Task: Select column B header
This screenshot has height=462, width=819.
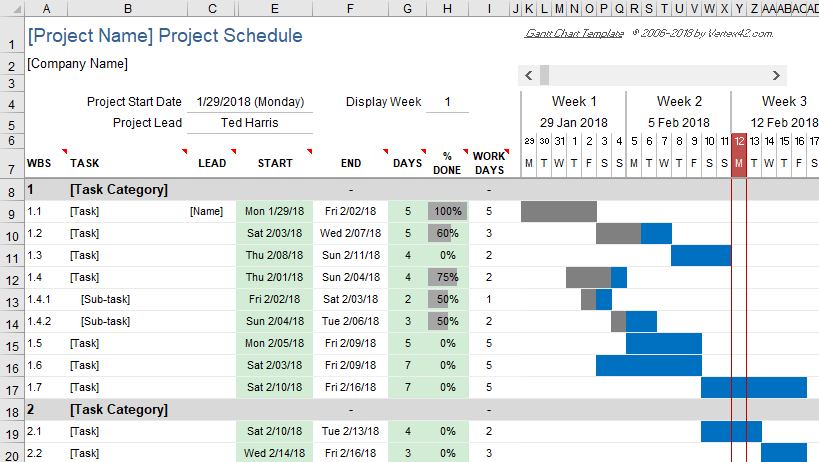Action: [x=127, y=8]
